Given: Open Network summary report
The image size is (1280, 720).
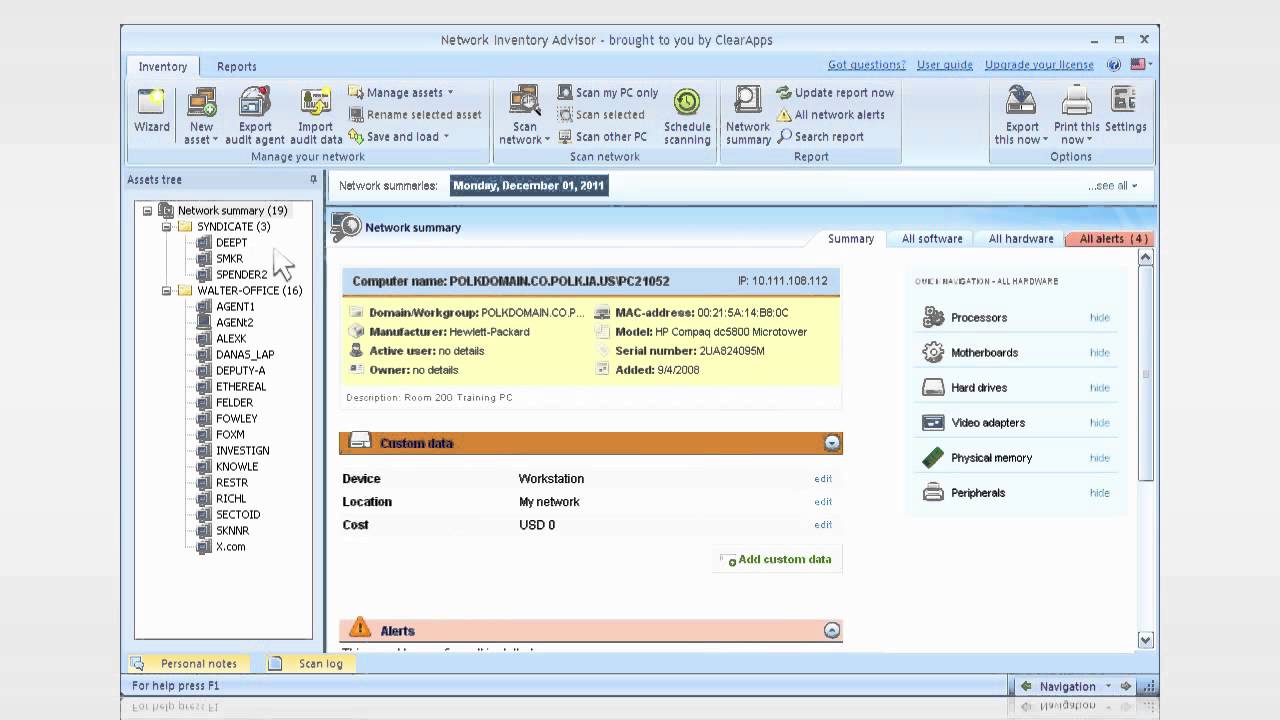Looking at the screenshot, I should (748, 116).
